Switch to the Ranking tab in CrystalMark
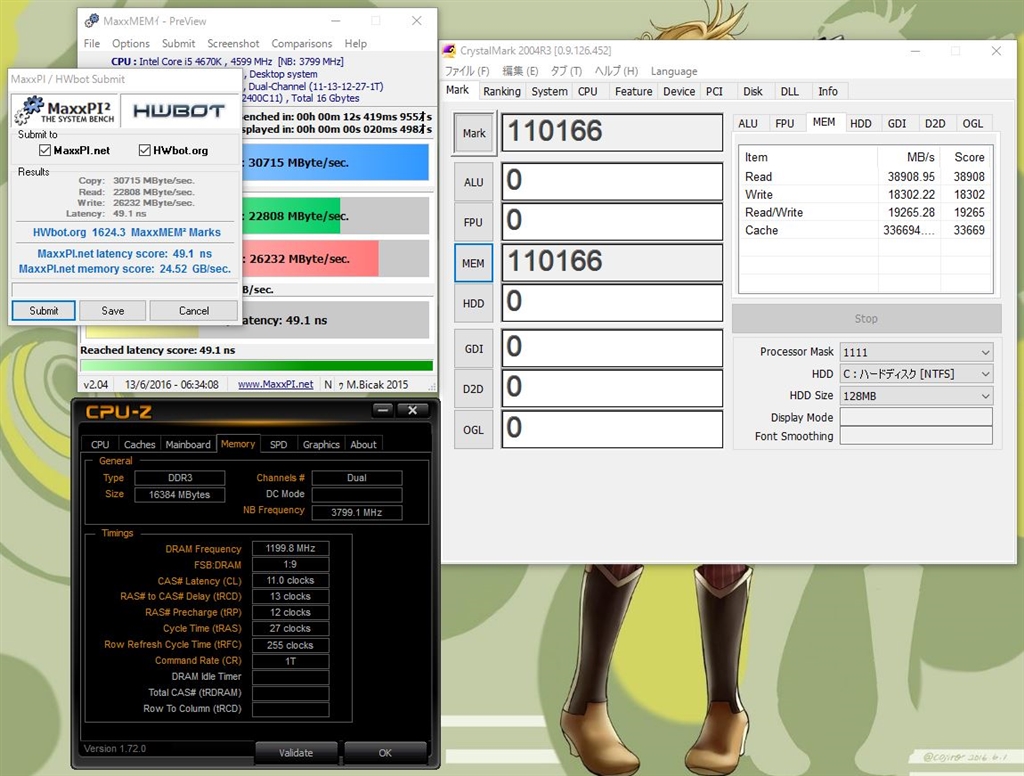The height and width of the screenshot is (776, 1024). point(502,91)
